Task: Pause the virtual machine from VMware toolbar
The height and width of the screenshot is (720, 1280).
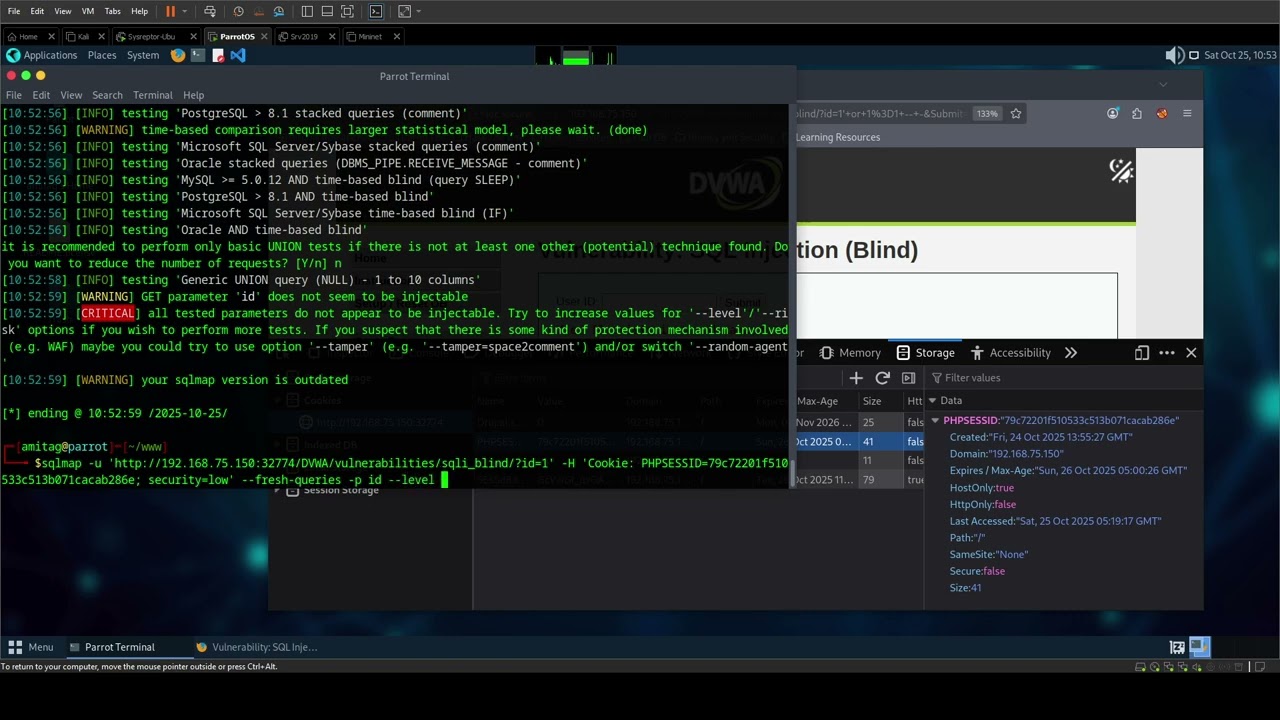Action: pos(170,11)
